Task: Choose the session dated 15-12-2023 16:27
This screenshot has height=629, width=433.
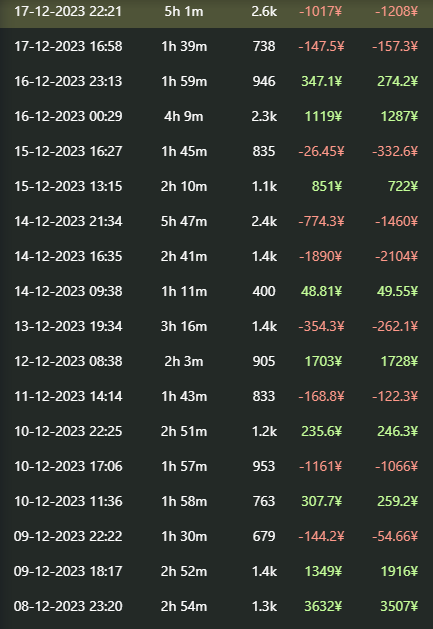Action: coord(216,151)
